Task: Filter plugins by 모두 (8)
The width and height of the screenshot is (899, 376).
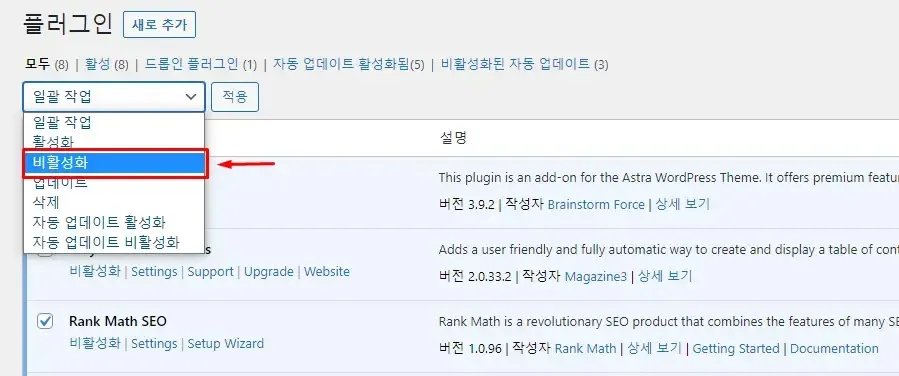Action: 46,64
